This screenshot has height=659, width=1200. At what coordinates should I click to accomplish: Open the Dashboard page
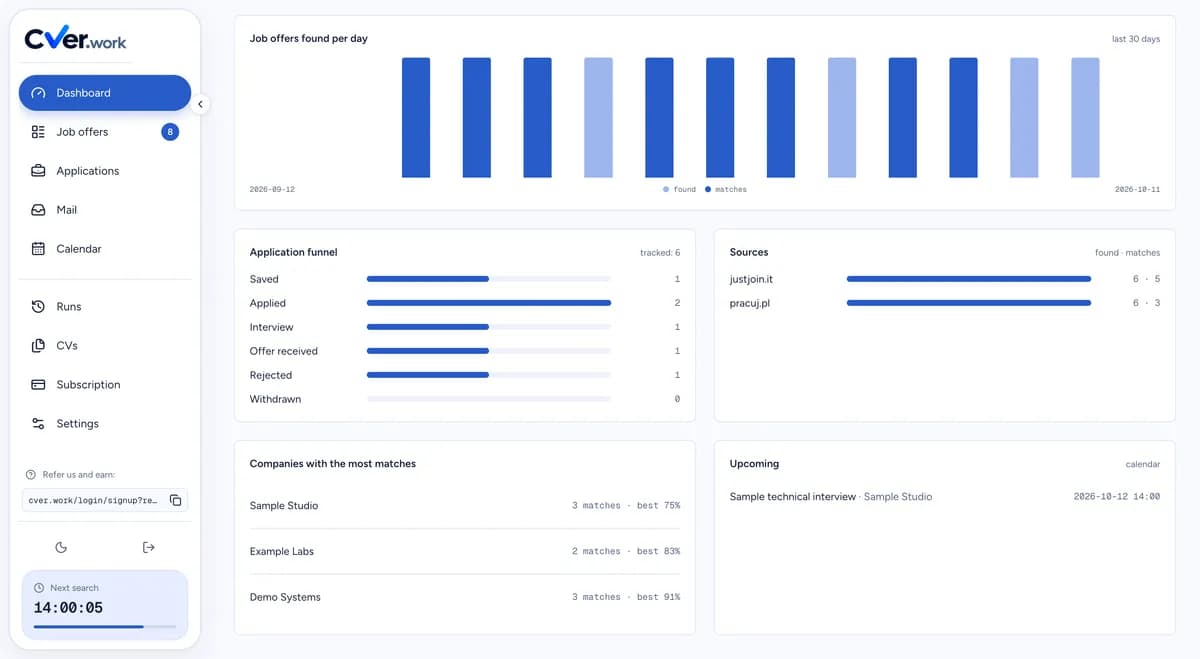[105, 93]
